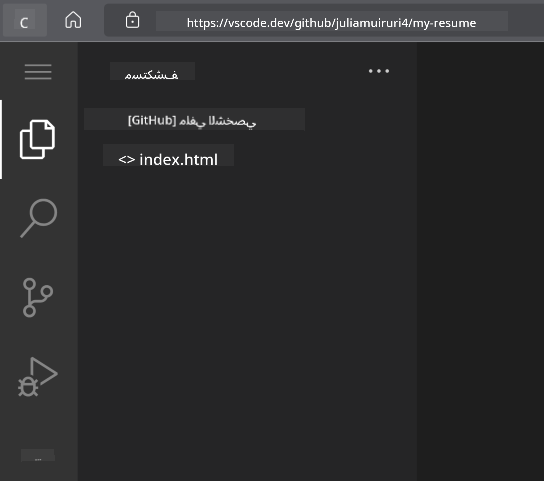Open the Source Control branch view

point(38,297)
